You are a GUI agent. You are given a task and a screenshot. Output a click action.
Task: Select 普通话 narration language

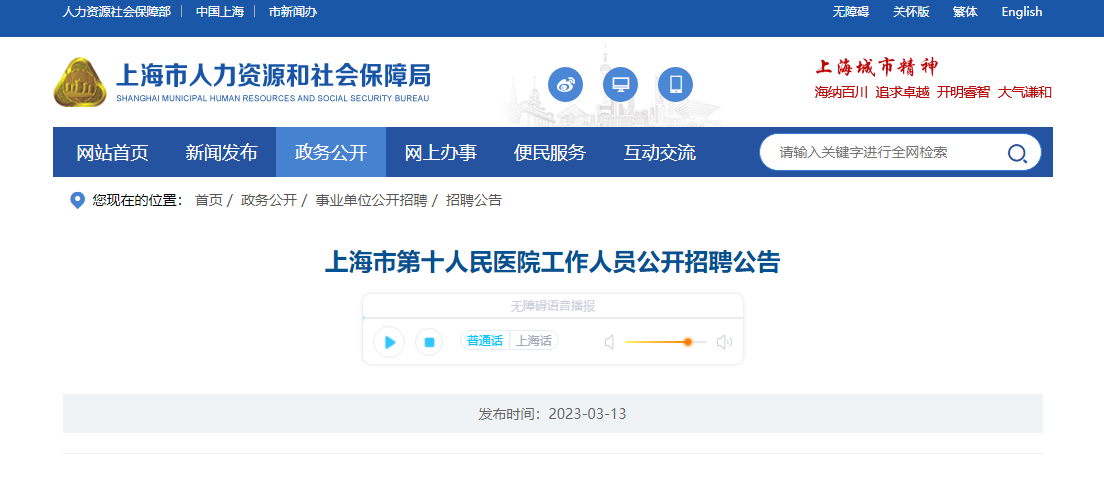coord(485,341)
